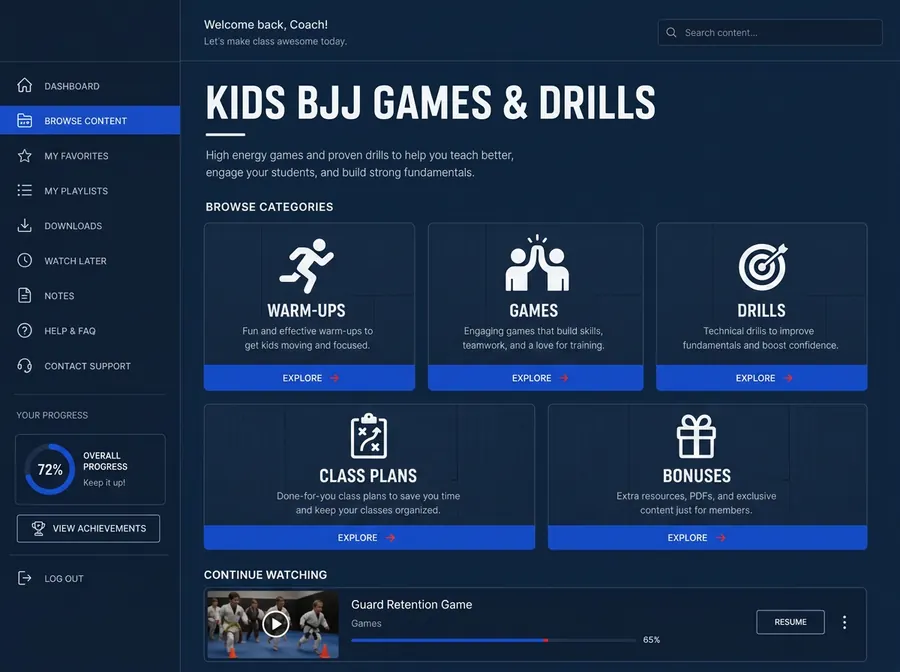Image resolution: width=900 pixels, height=672 pixels.
Task: Resume the Guard Retention Game video
Action: pos(790,622)
